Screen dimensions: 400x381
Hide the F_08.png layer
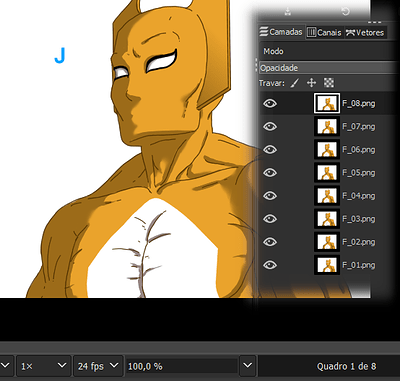click(270, 103)
